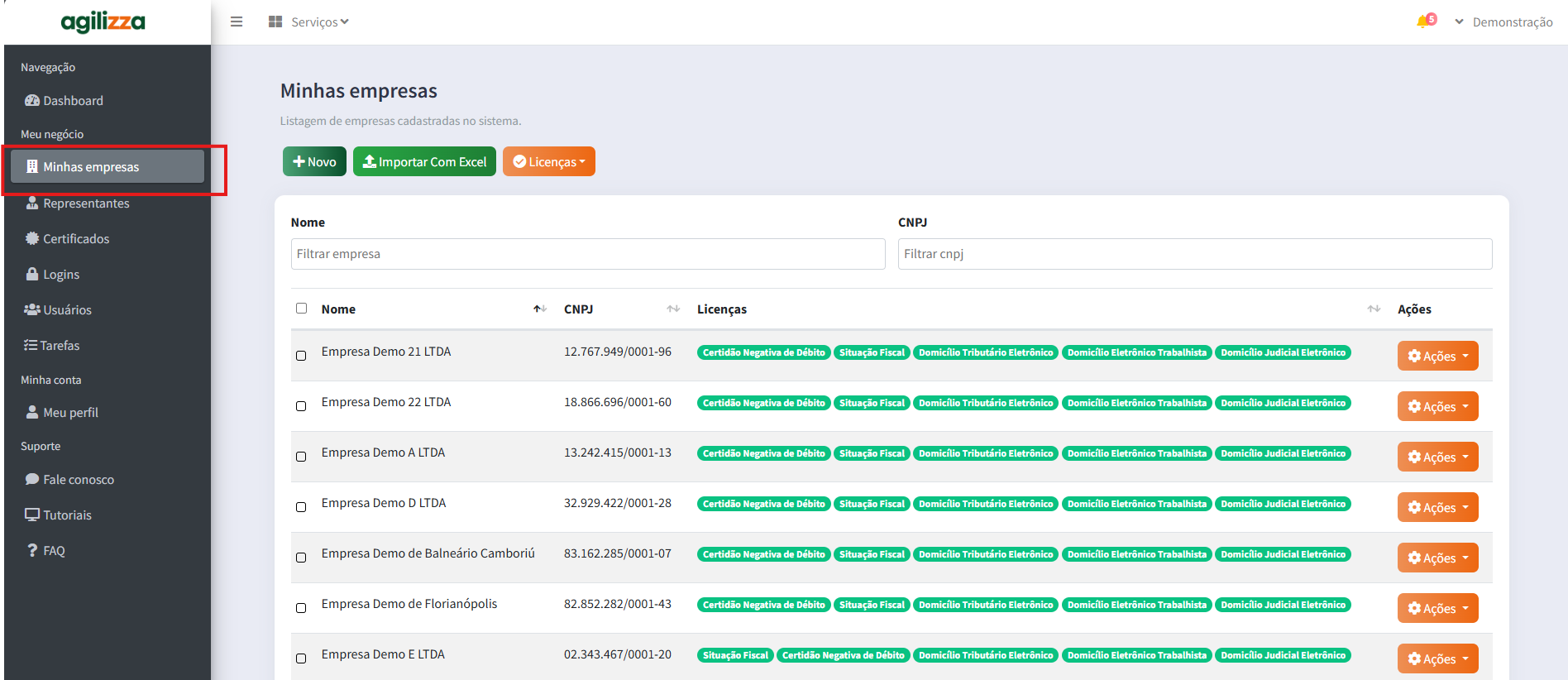
Task: Click the agilizza logo
Action: 103,22
